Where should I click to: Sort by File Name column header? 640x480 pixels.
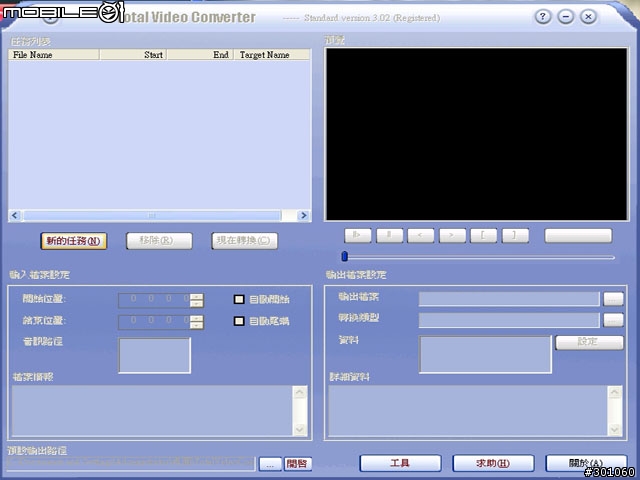coord(54,55)
